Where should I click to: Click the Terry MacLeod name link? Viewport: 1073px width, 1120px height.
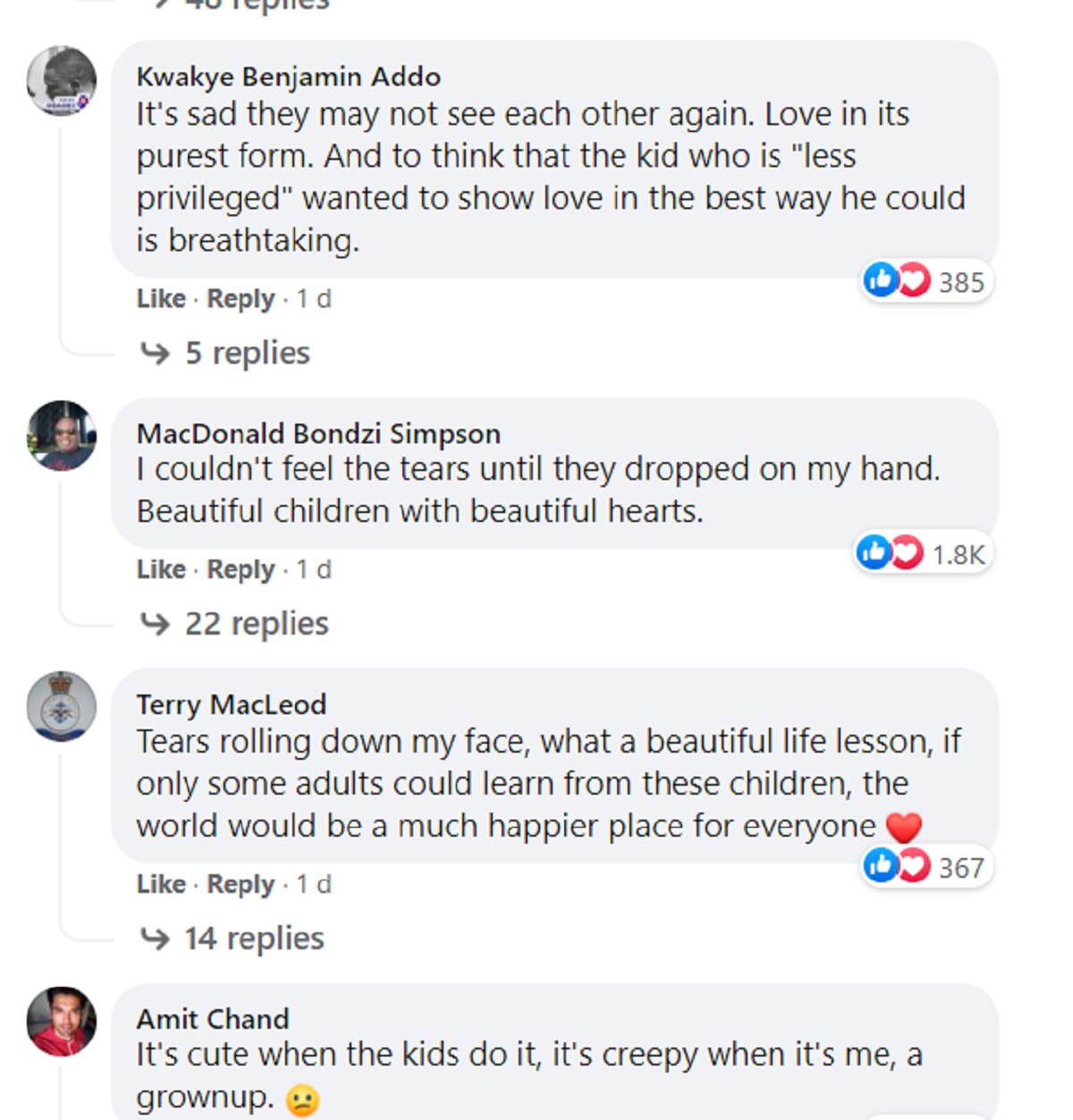[231, 704]
